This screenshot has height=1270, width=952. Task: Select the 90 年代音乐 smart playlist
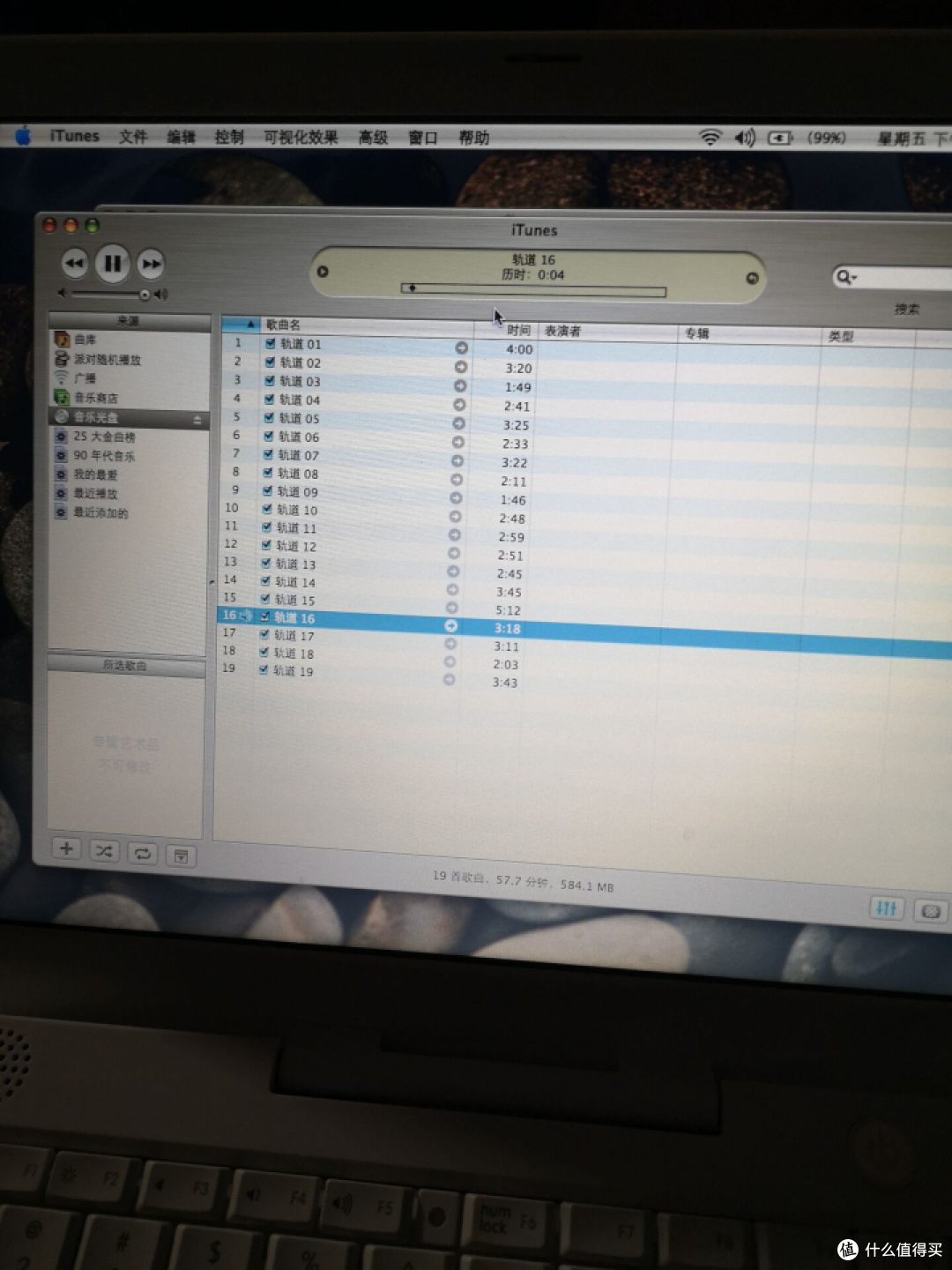point(106,455)
